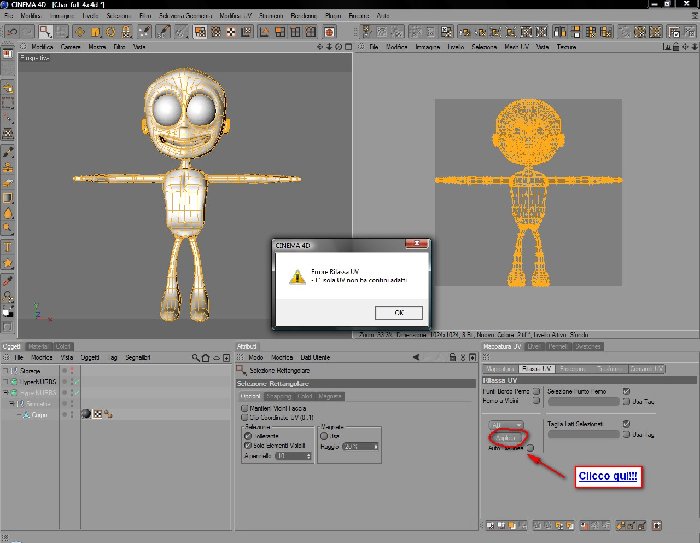Image resolution: width=700 pixels, height=543 pixels.
Task: Select the paintbrush tool in left palette
Action: (x=8, y=152)
